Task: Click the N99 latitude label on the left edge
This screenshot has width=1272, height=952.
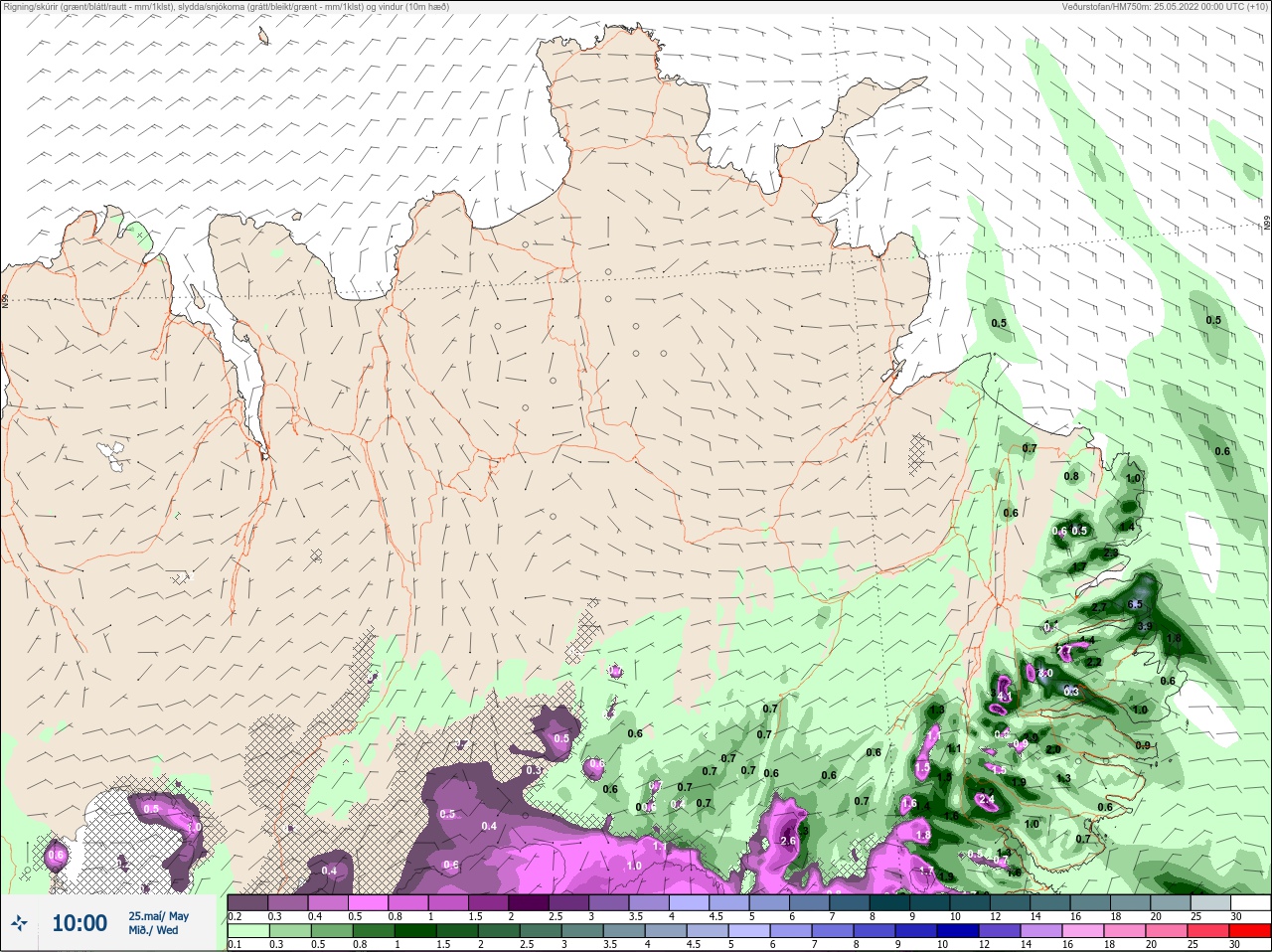Action: point(5,299)
